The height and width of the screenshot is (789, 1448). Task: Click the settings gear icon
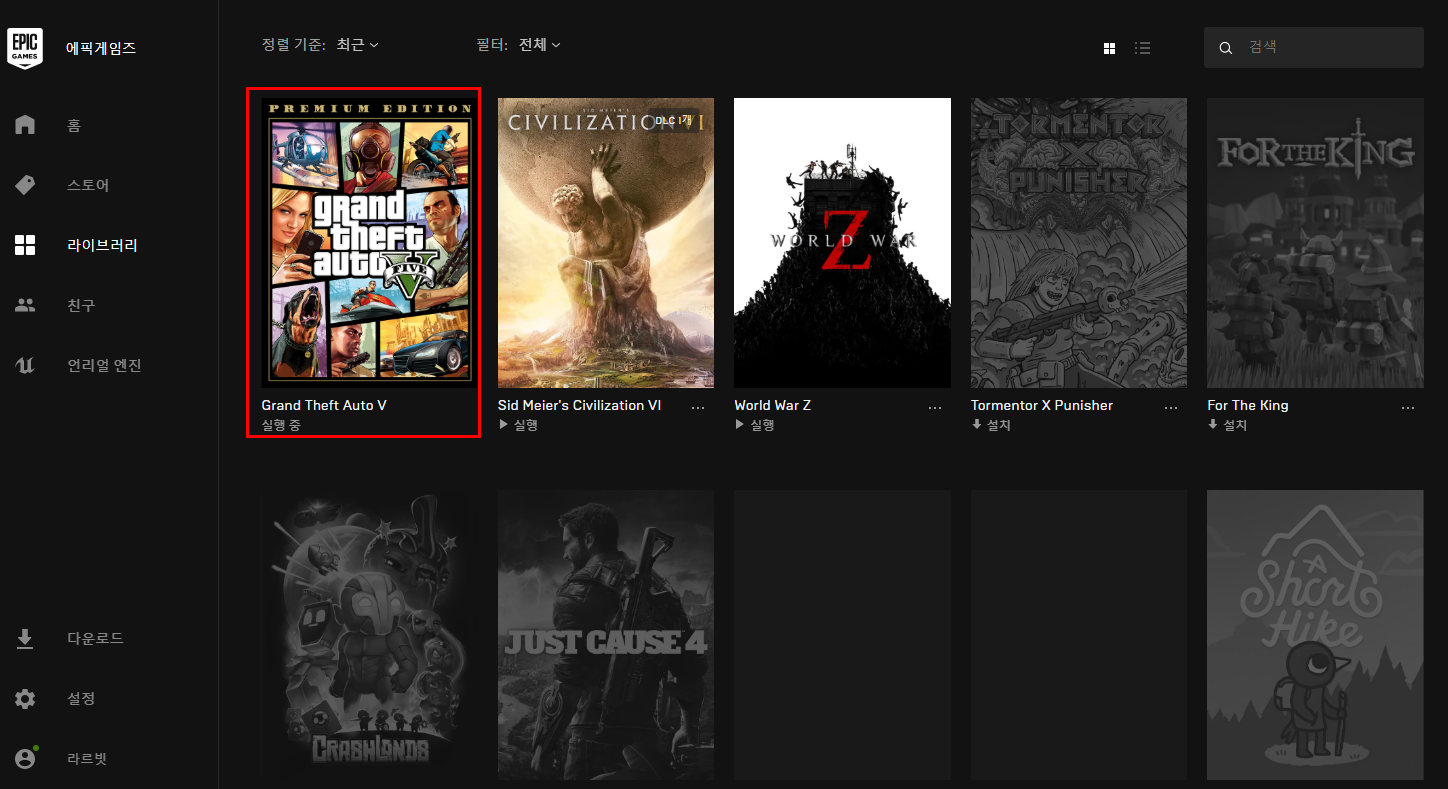pos(25,698)
